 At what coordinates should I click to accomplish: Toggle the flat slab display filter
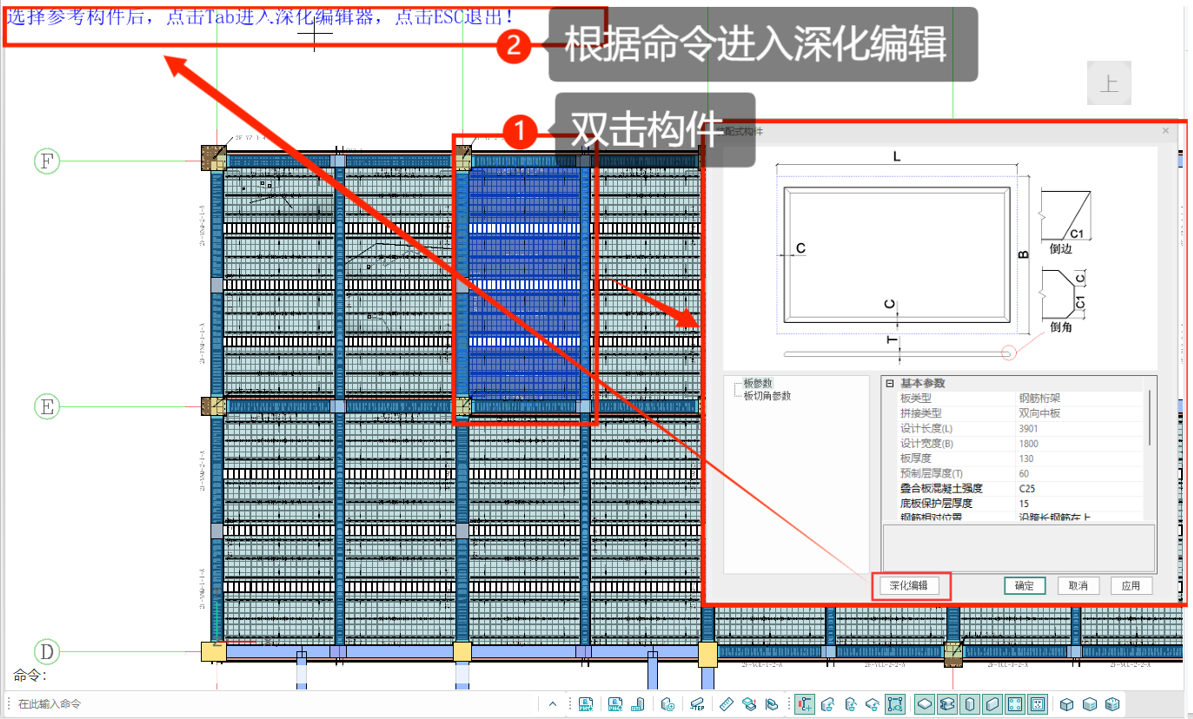(x=925, y=705)
